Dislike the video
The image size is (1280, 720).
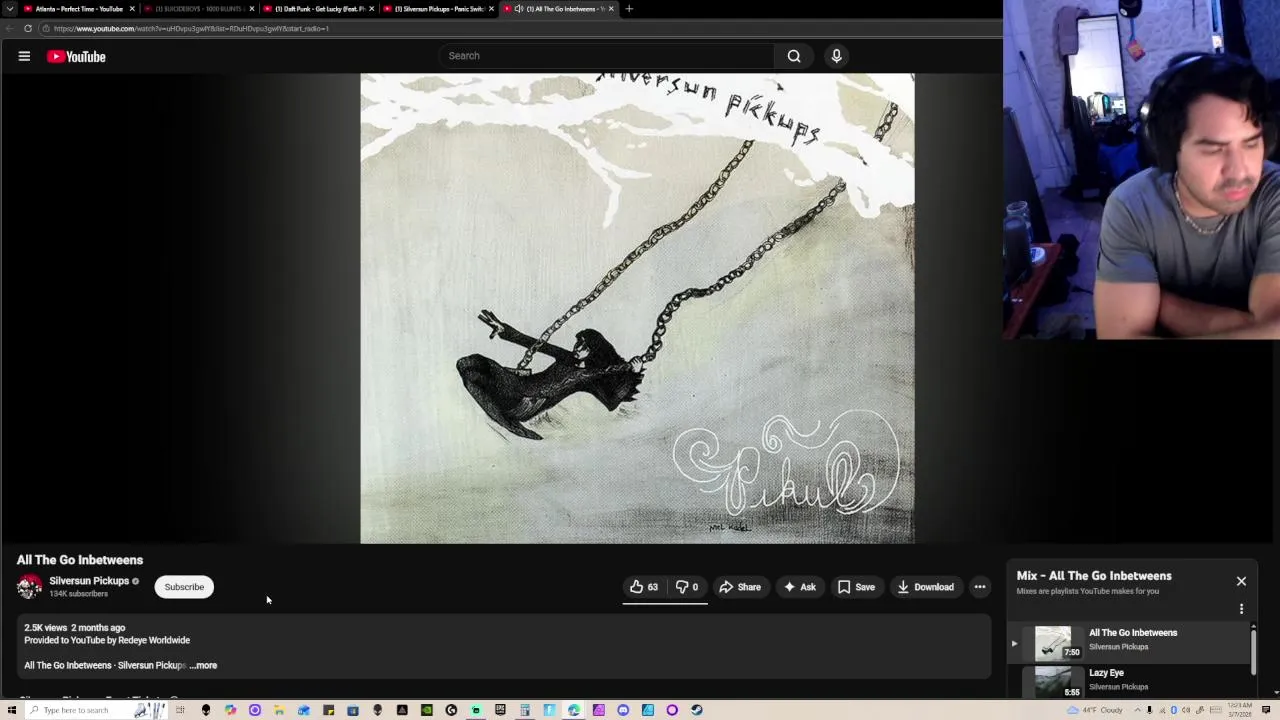pyautogui.click(x=686, y=587)
